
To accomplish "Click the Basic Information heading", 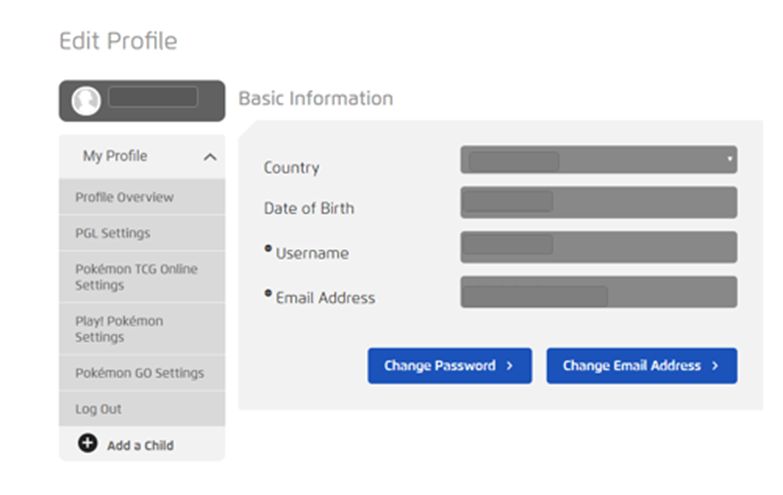I will (316, 98).
